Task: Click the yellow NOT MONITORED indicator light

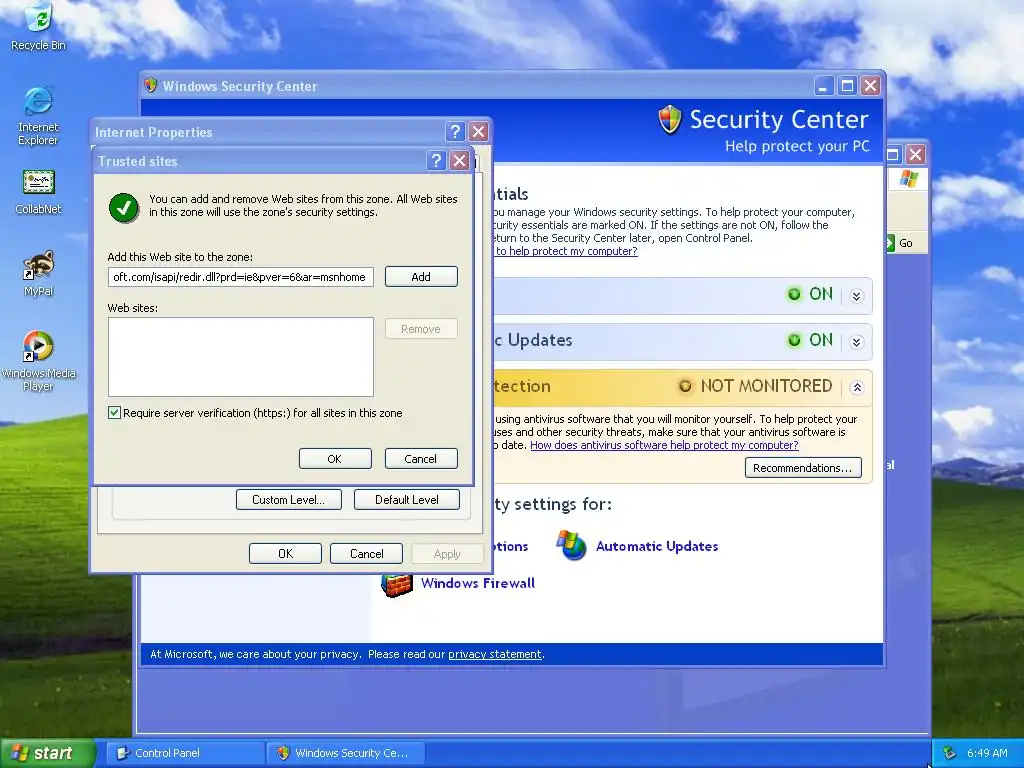Action: pos(685,386)
